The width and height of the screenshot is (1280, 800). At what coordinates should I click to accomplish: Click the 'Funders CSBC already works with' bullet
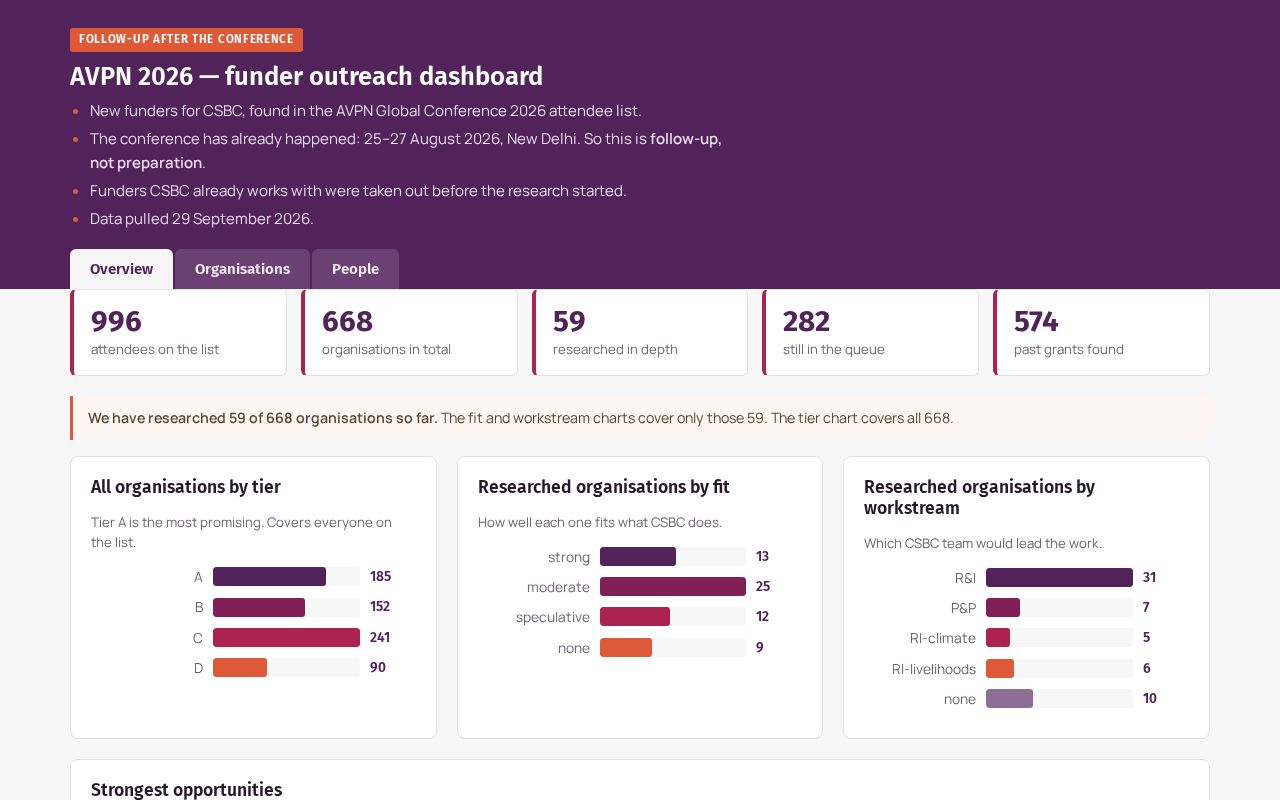[358, 191]
